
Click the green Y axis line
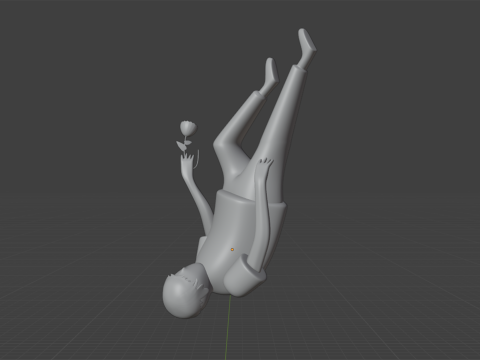[228, 327]
